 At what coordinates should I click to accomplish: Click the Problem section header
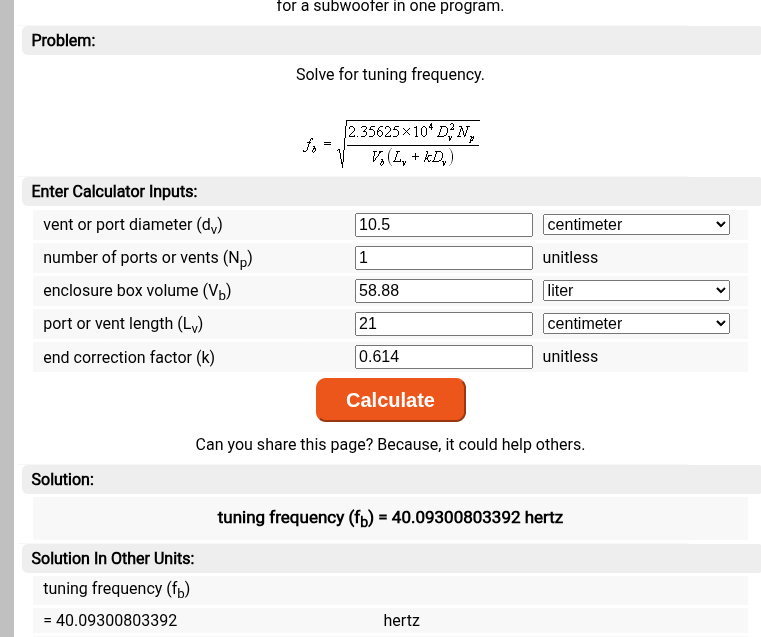point(63,41)
